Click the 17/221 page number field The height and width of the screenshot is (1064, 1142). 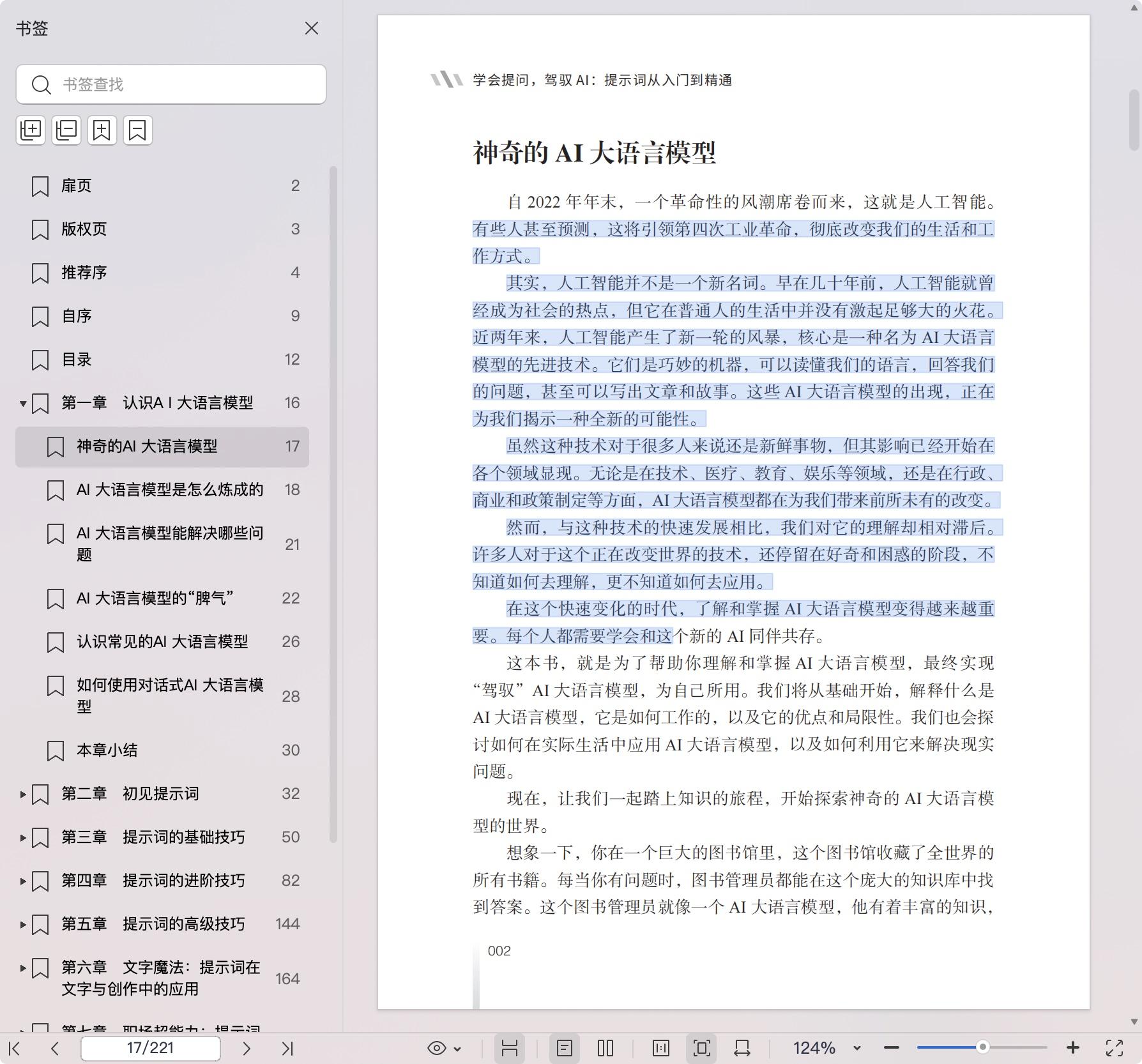click(x=151, y=1048)
